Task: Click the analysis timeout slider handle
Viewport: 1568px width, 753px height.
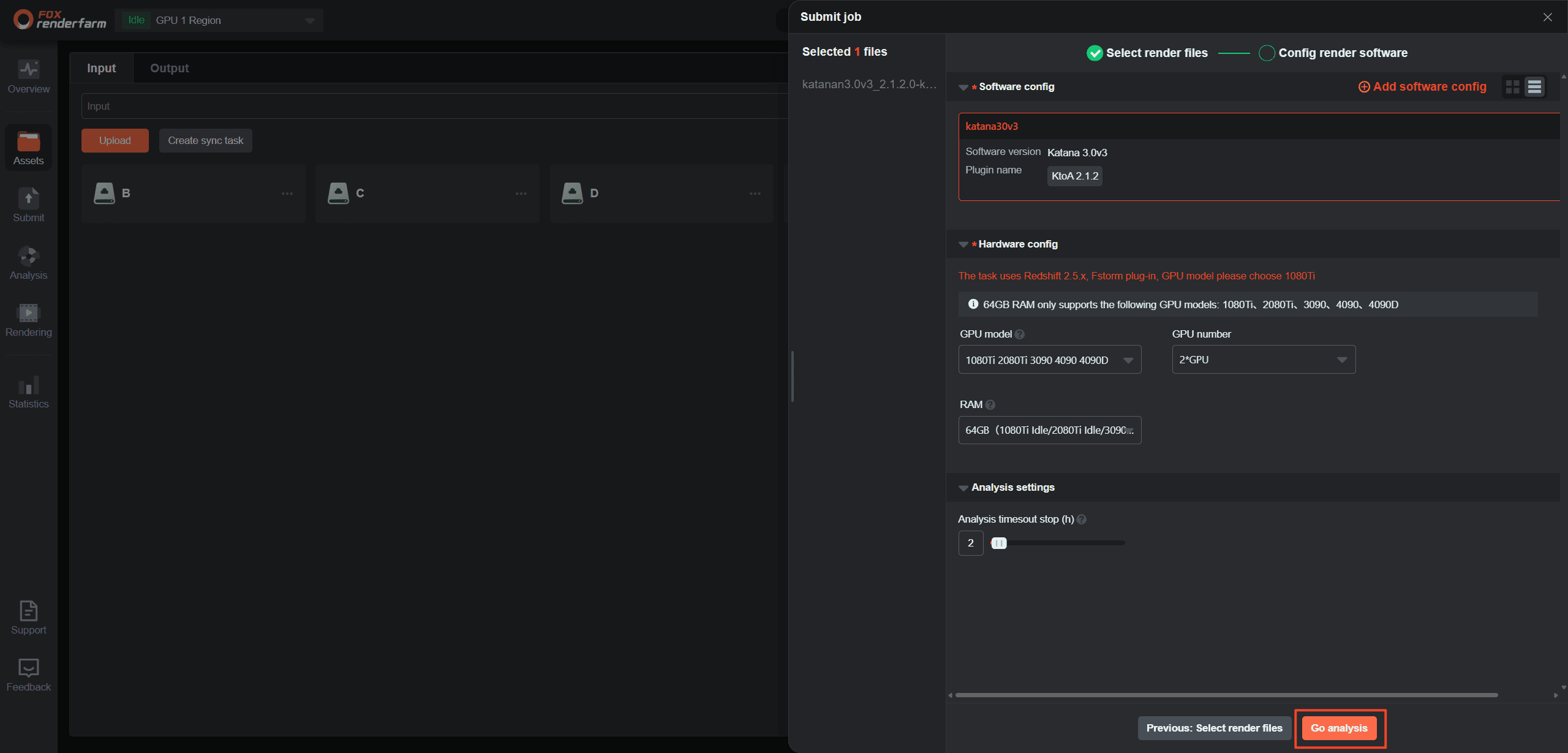Action: [x=998, y=543]
